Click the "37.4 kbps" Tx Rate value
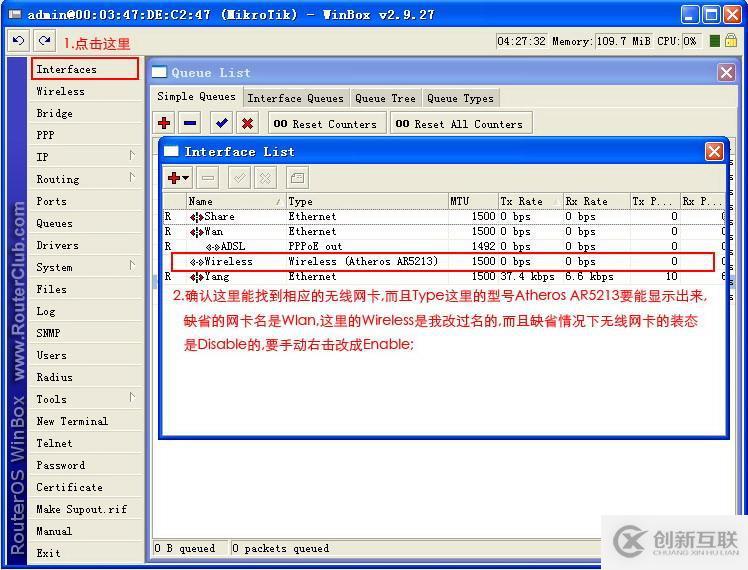 click(x=528, y=277)
